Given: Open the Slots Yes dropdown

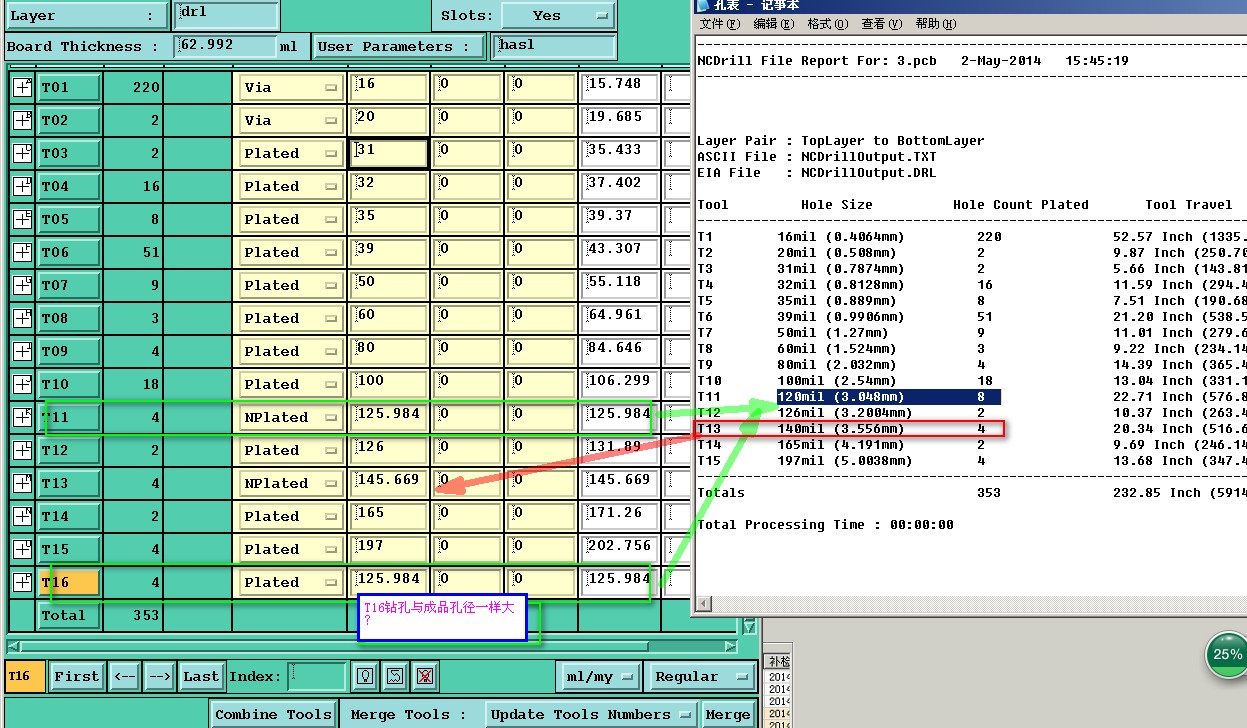Looking at the screenshot, I should pyautogui.click(x=558, y=16).
